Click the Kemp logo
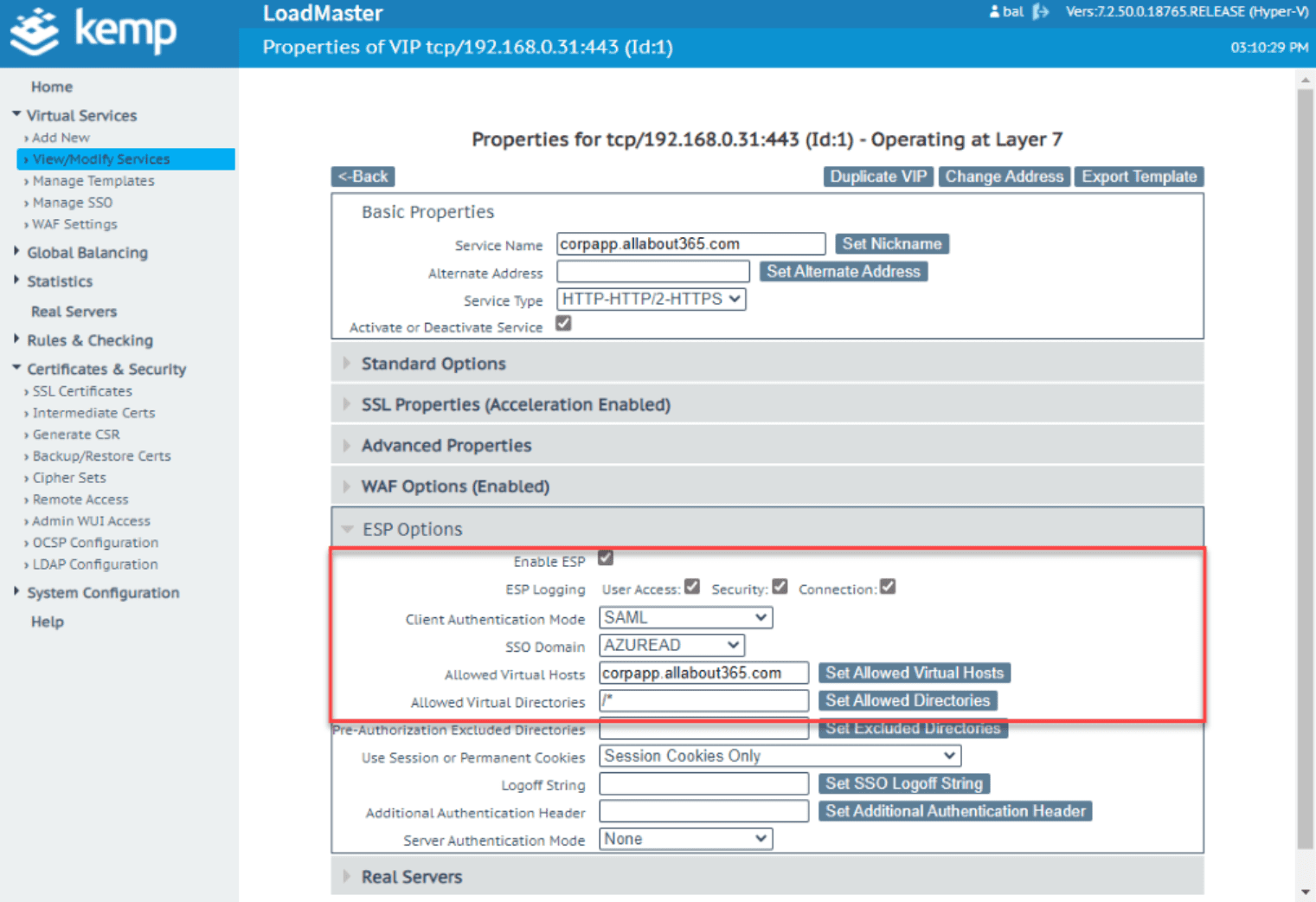This screenshot has height=902, width=1316. 93,31
